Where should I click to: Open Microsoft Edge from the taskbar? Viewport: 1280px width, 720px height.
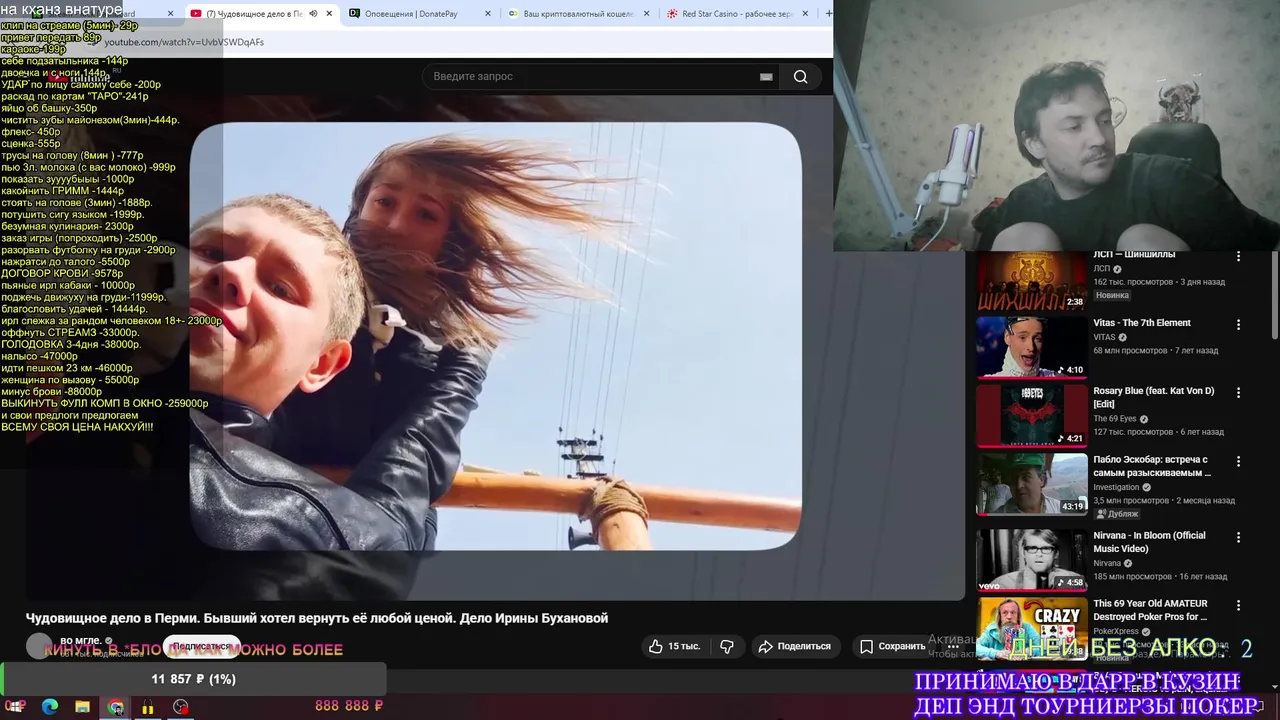[x=50, y=707]
